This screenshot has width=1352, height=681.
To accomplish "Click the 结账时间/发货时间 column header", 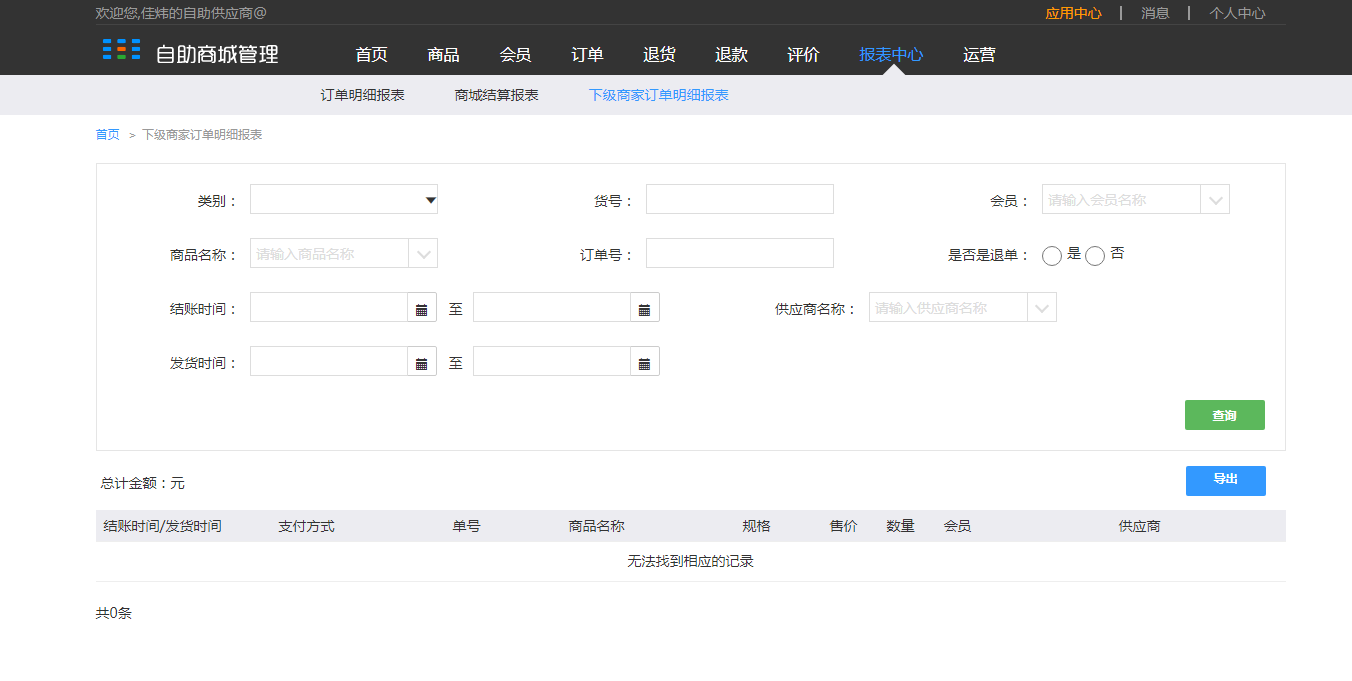I will 162,526.
